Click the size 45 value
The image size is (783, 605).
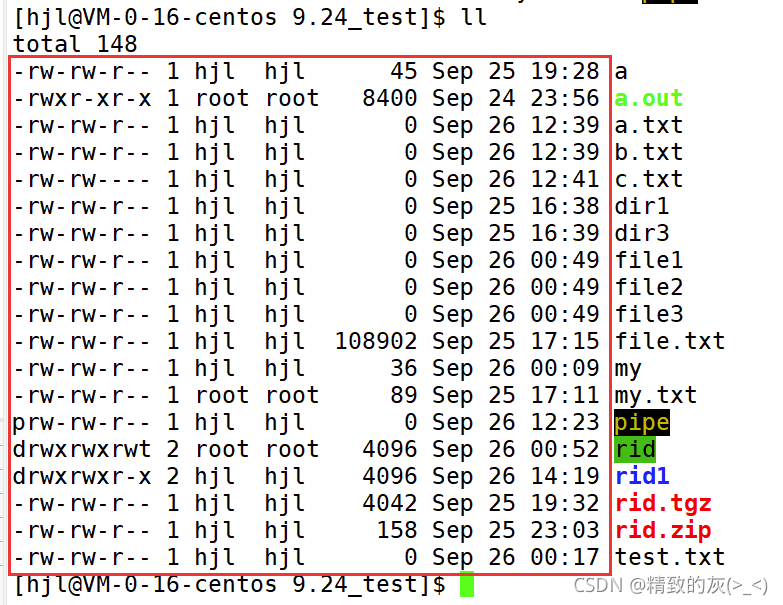403,71
